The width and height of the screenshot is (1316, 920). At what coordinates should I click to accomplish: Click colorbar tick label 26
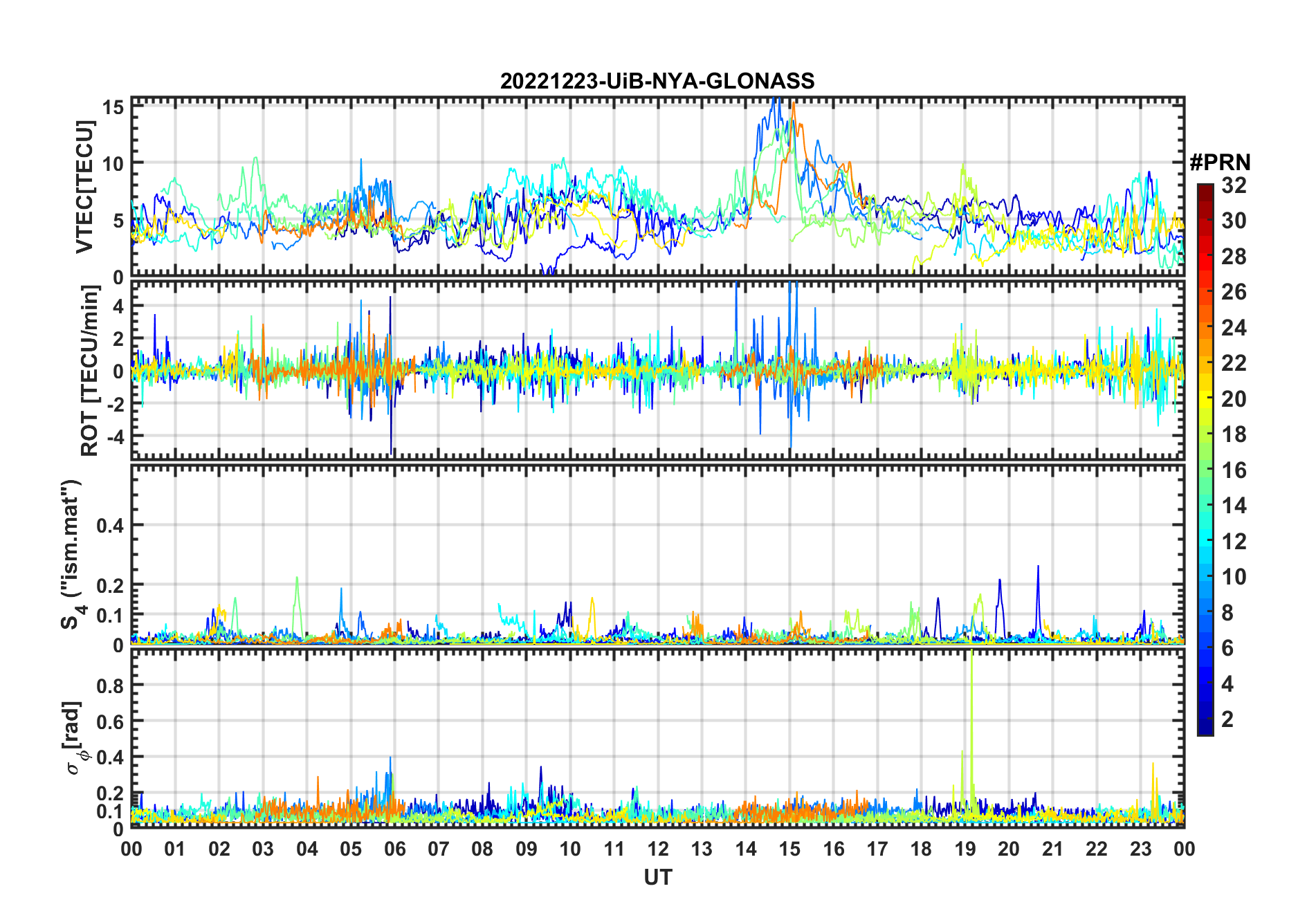click(x=1234, y=292)
